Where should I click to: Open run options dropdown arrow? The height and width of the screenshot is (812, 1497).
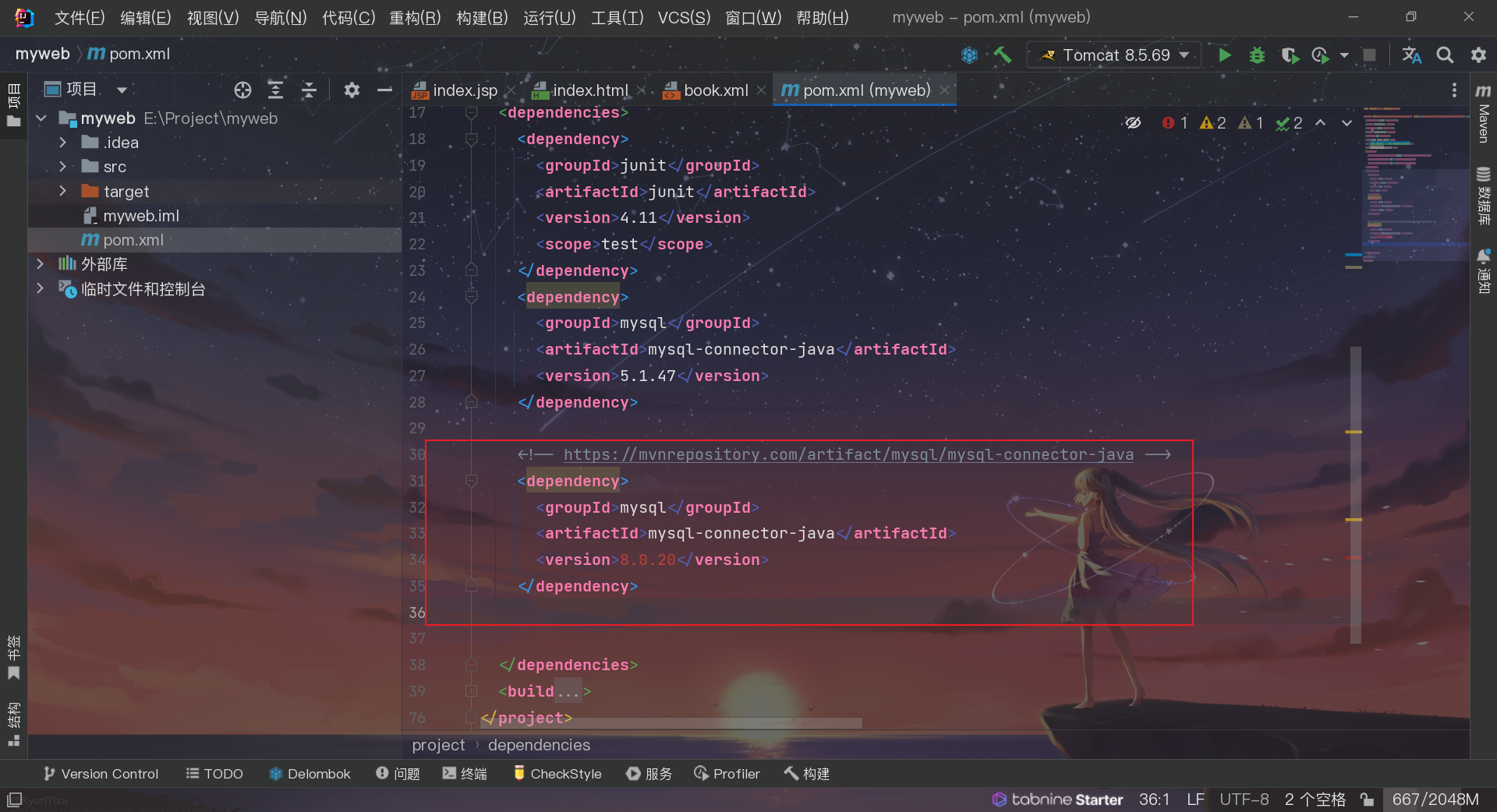click(x=1343, y=55)
